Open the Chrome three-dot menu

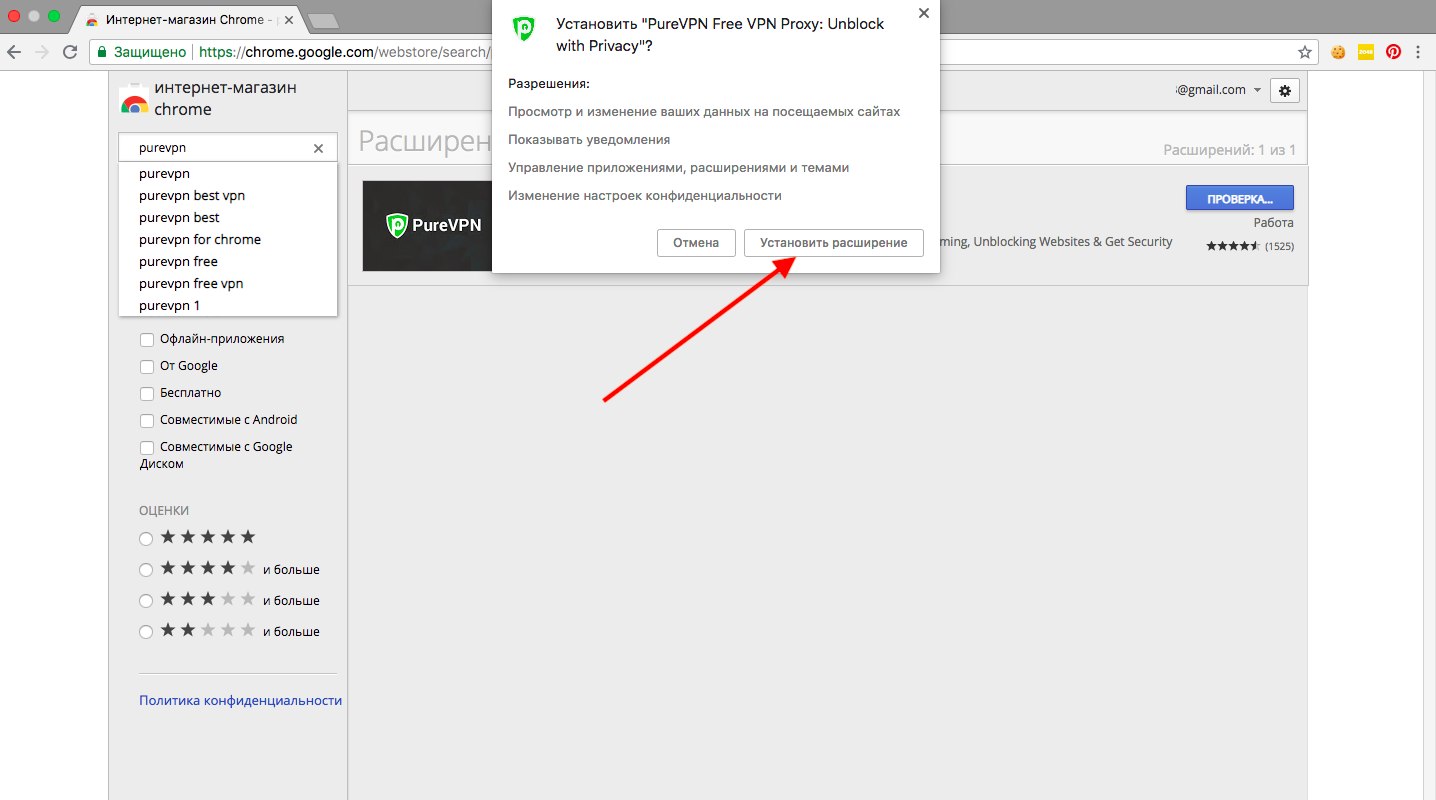[x=1418, y=52]
